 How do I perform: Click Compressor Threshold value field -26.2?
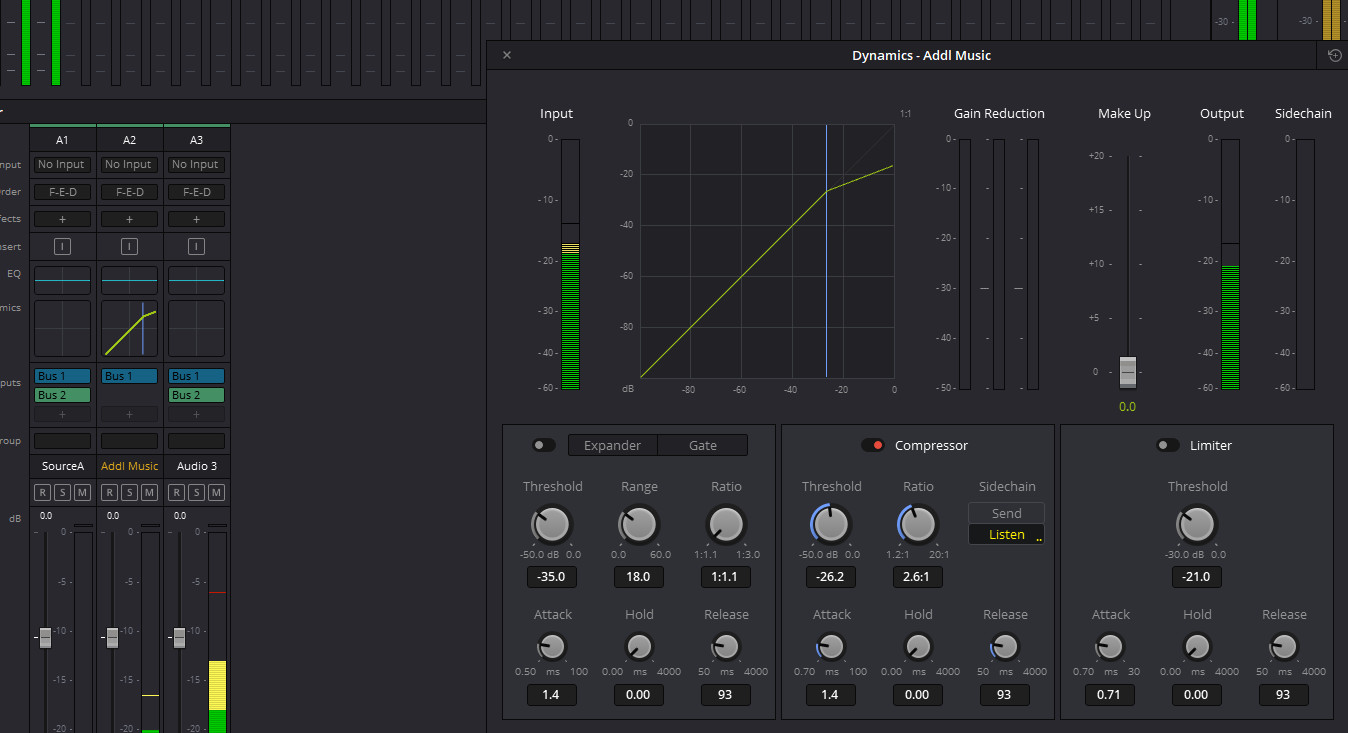coord(831,576)
